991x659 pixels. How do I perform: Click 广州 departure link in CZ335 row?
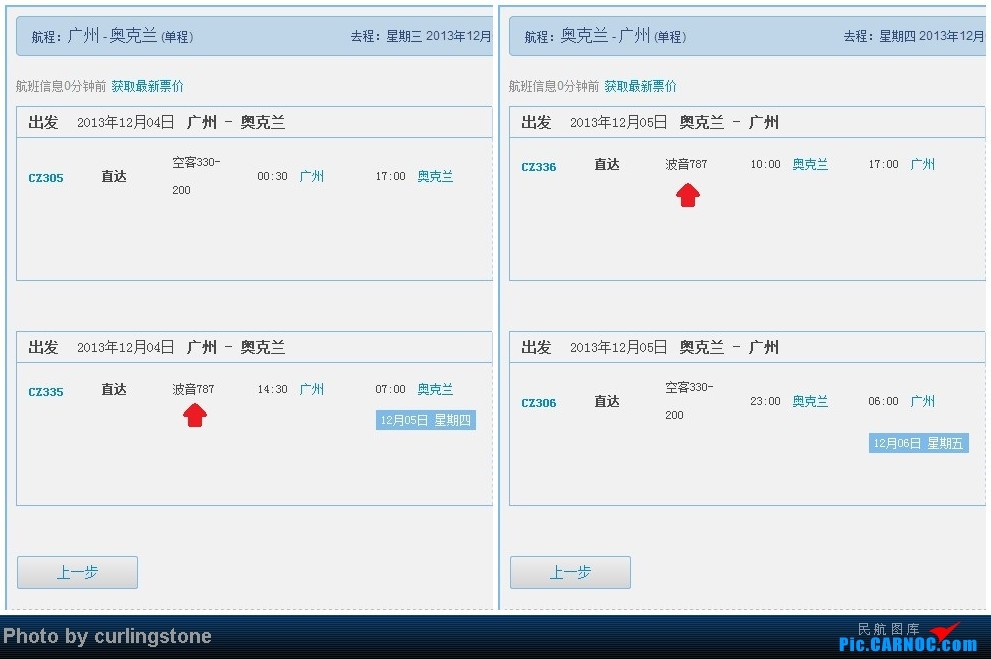pyautogui.click(x=312, y=389)
